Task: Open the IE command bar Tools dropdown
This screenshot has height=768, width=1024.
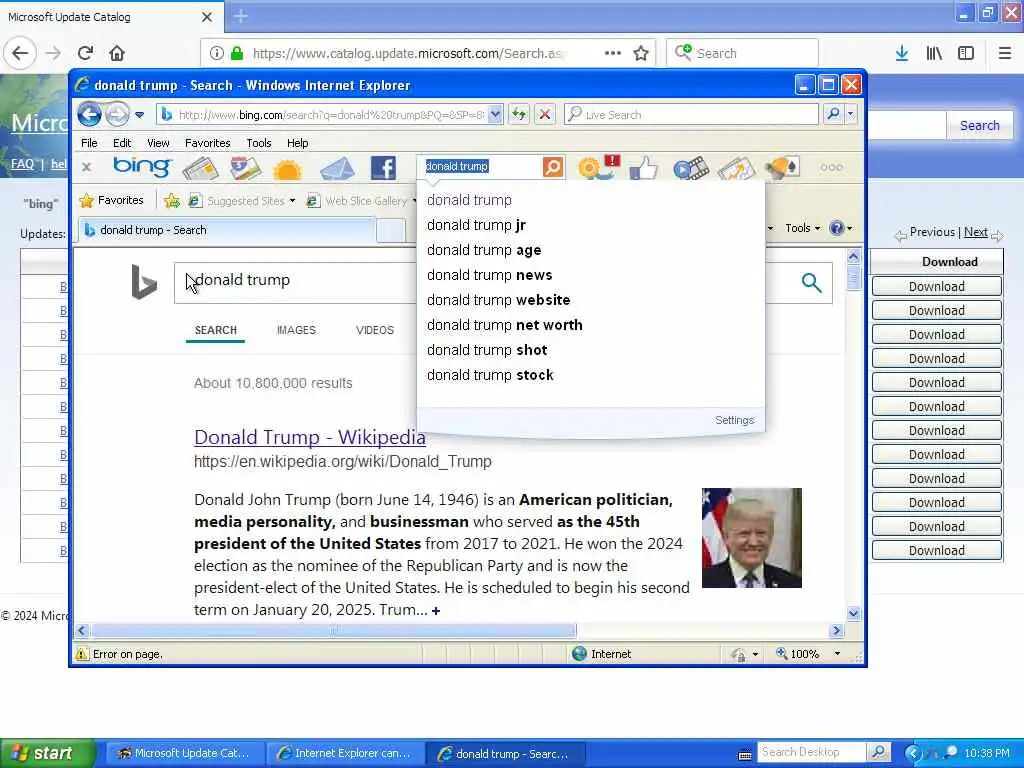Action: (803, 228)
